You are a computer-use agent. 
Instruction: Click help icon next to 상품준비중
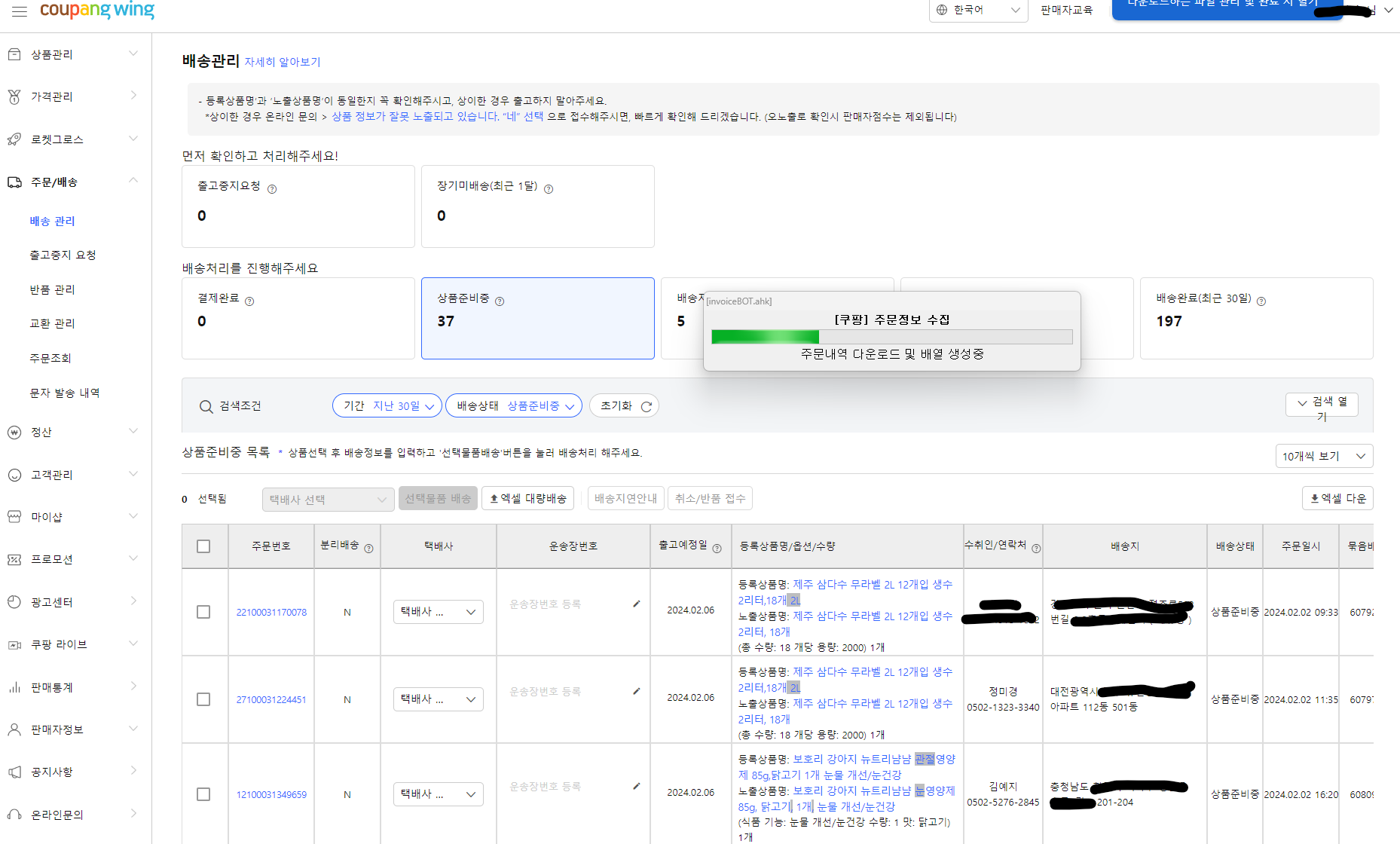500,301
